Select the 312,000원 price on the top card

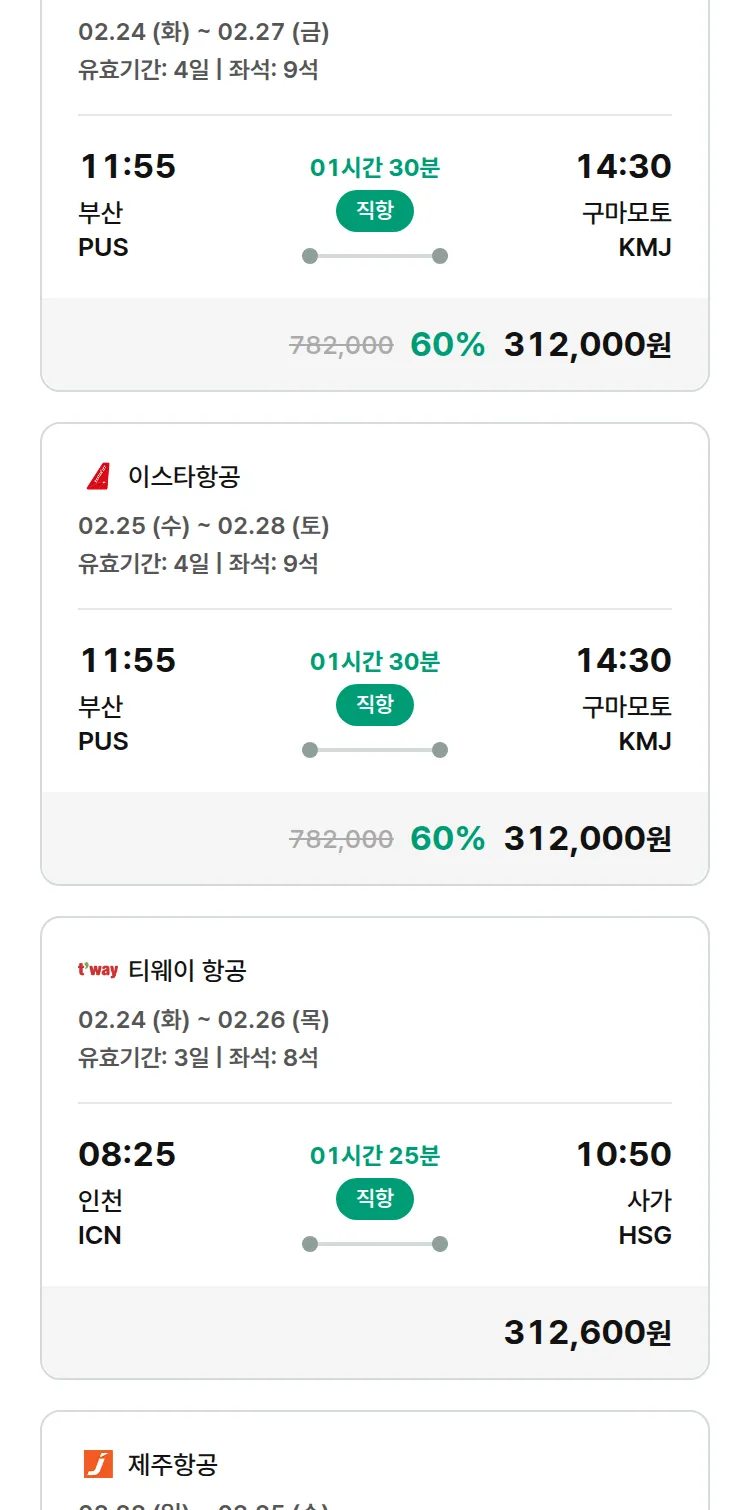587,345
